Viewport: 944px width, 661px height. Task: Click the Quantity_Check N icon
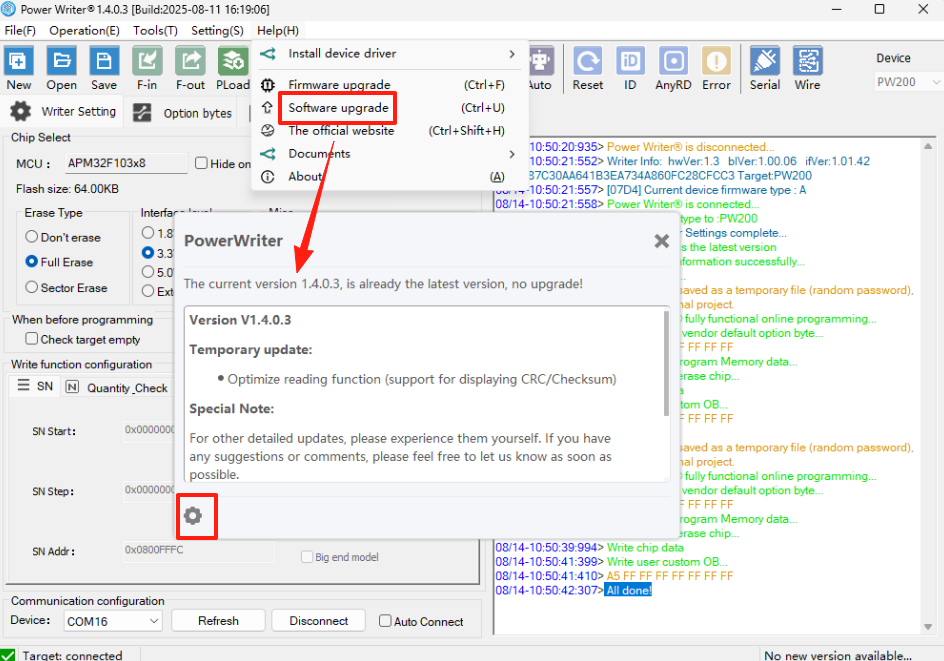[72, 386]
